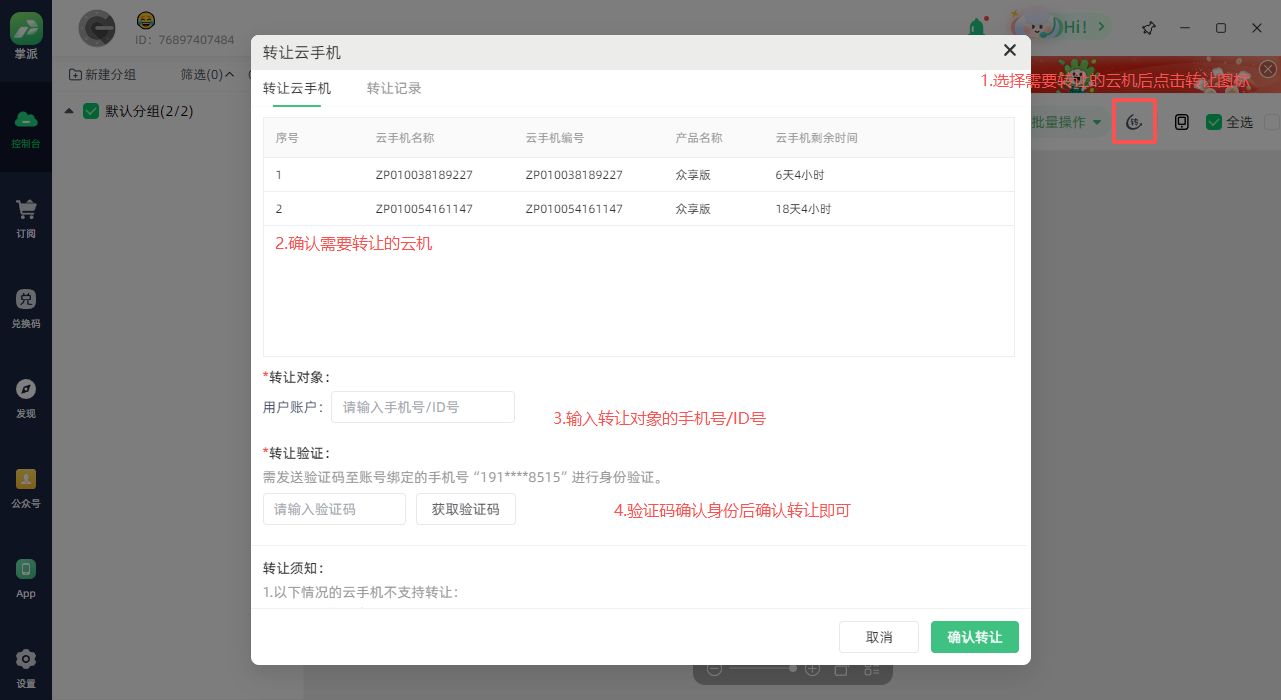The width and height of the screenshot is (1281, 700).
Task: Click the 云手机名称 column header
Action: click(x=405, y=138)
